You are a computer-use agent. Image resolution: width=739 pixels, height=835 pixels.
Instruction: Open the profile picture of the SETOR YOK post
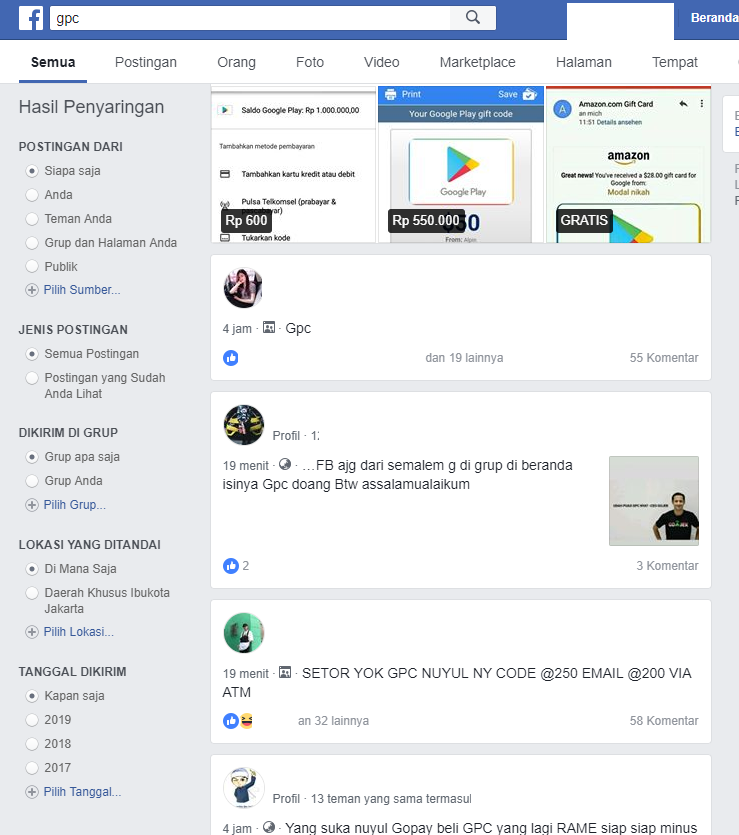[x=244, y=633]
